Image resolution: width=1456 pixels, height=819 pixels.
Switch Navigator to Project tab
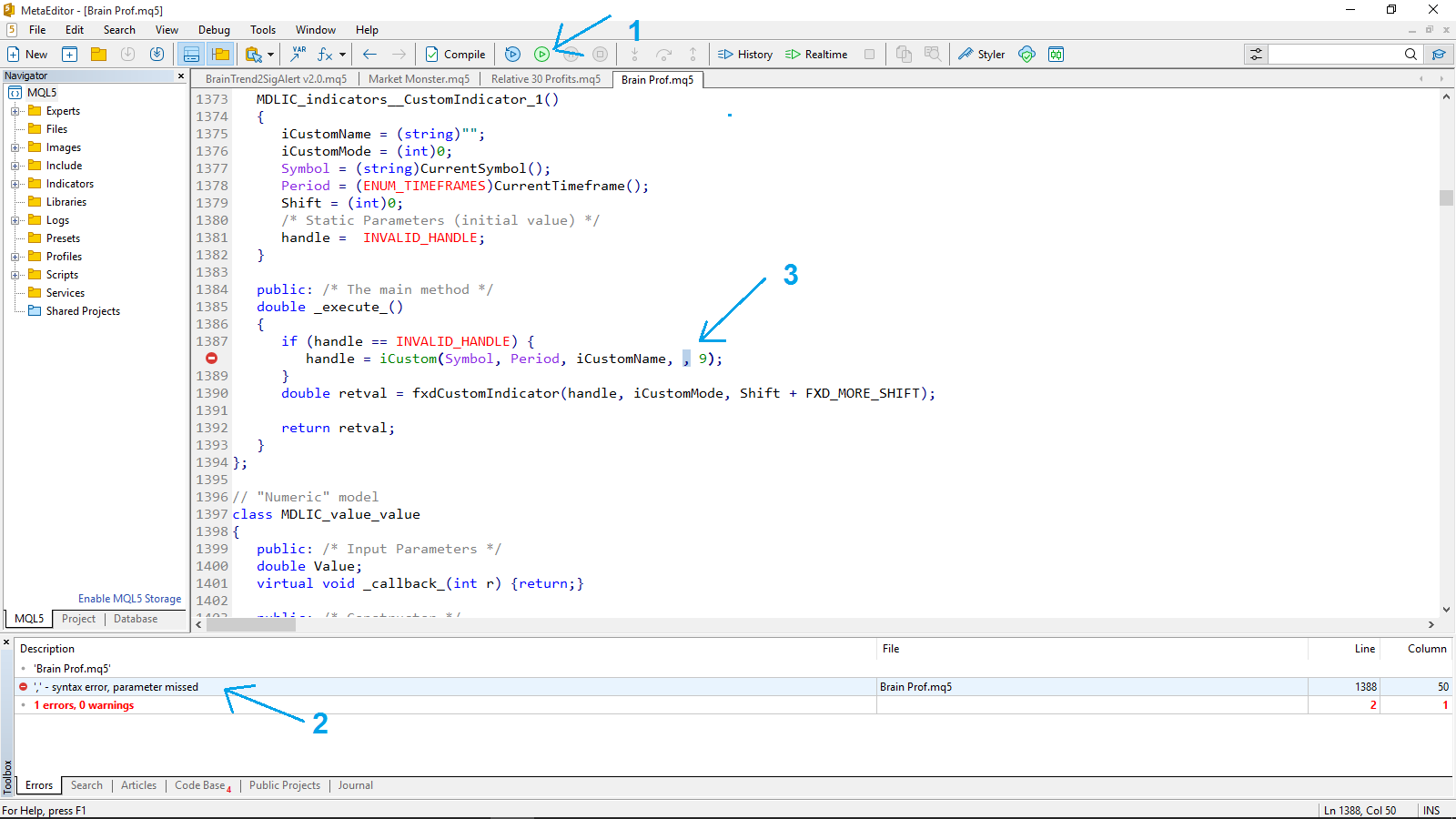coord(78,619)
